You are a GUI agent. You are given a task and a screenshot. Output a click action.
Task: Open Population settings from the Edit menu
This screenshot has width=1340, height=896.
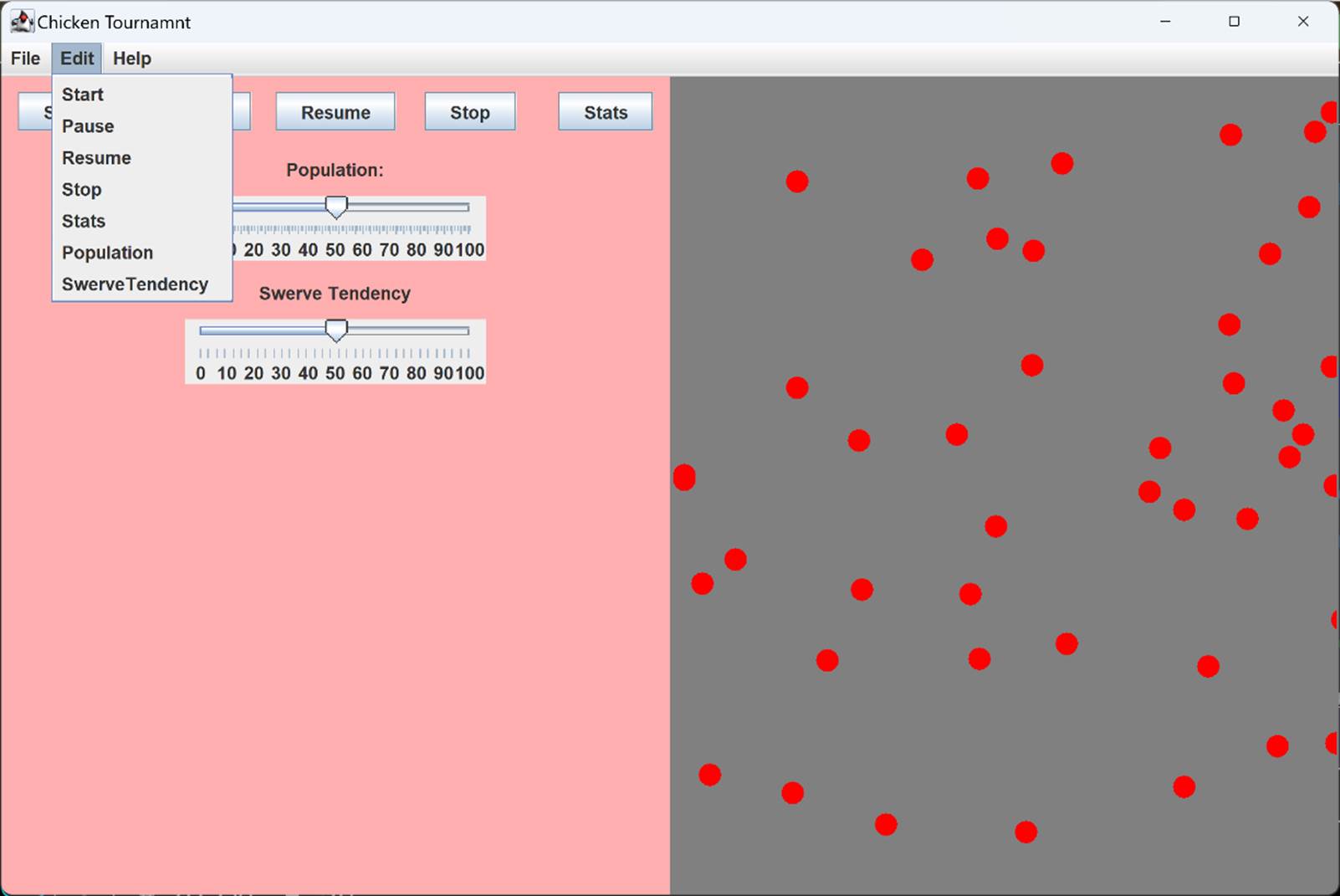[107, 252]
